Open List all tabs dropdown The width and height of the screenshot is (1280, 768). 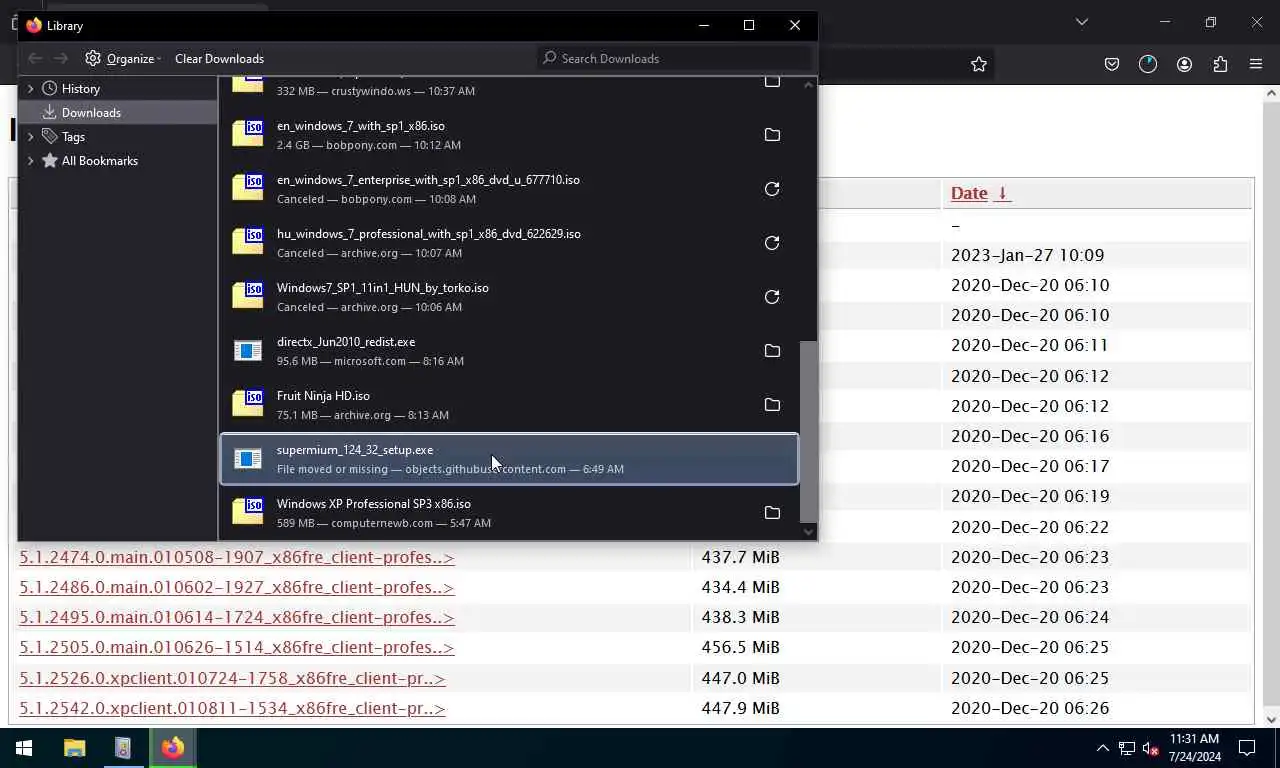click(x=1082, y=22)
